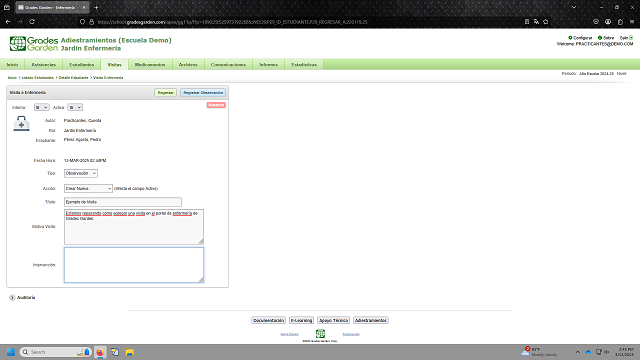Click the Detalle Estudiante breadcrumb link

[x=73, y=78]
